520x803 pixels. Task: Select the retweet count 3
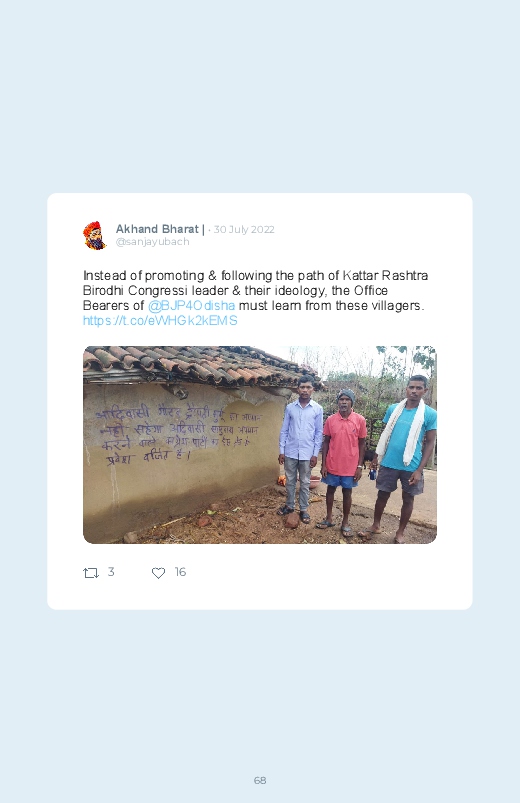coord(111,572)
